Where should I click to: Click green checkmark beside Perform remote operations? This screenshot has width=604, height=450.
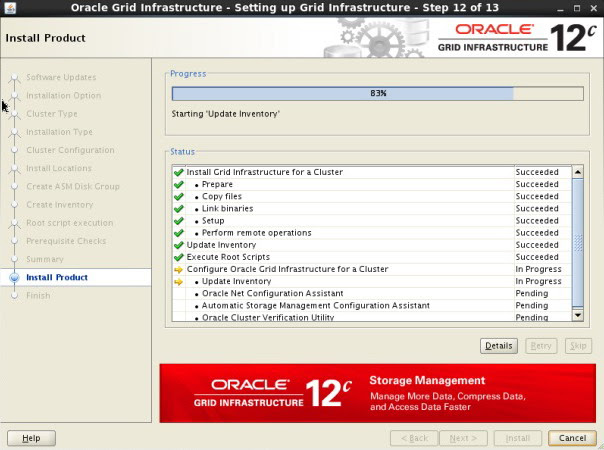coord(178,233)
